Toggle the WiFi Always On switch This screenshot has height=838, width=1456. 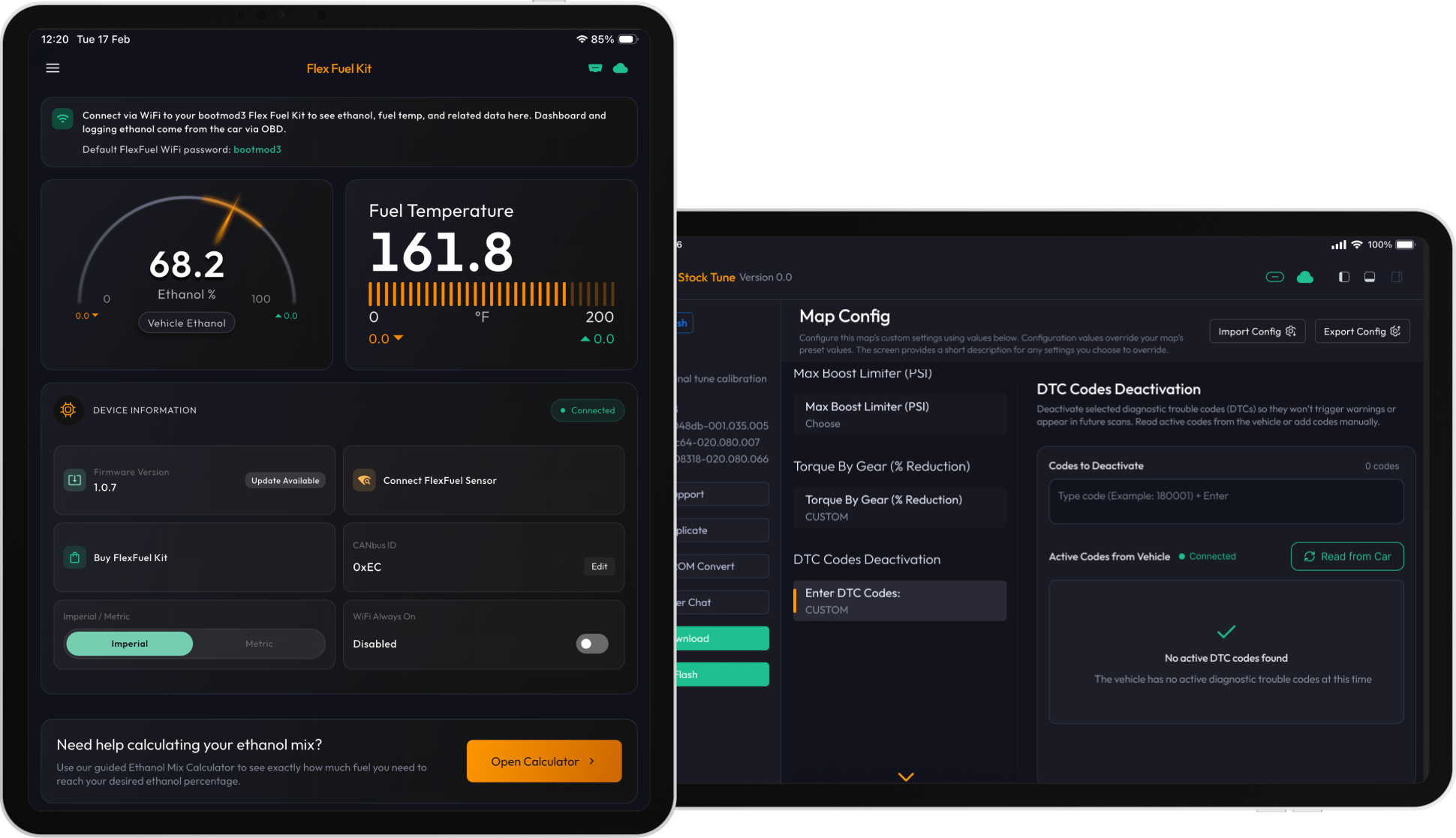pyautogui.click(x=592, y=644)
